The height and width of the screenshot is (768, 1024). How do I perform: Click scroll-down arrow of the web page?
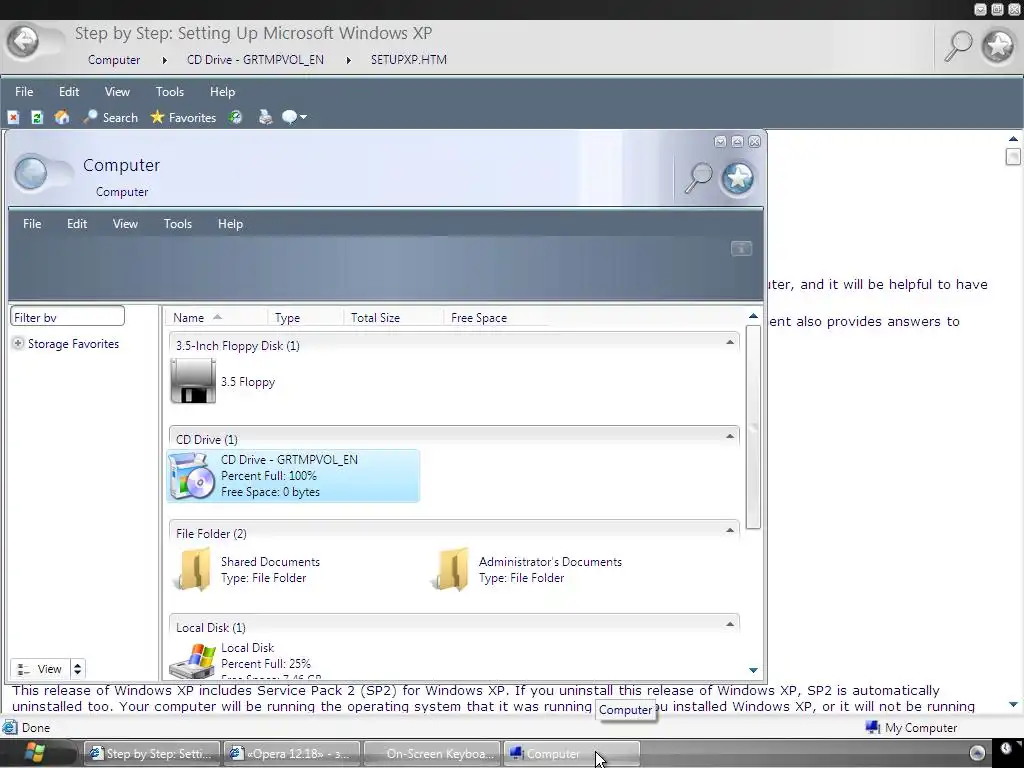[1013, 705]
